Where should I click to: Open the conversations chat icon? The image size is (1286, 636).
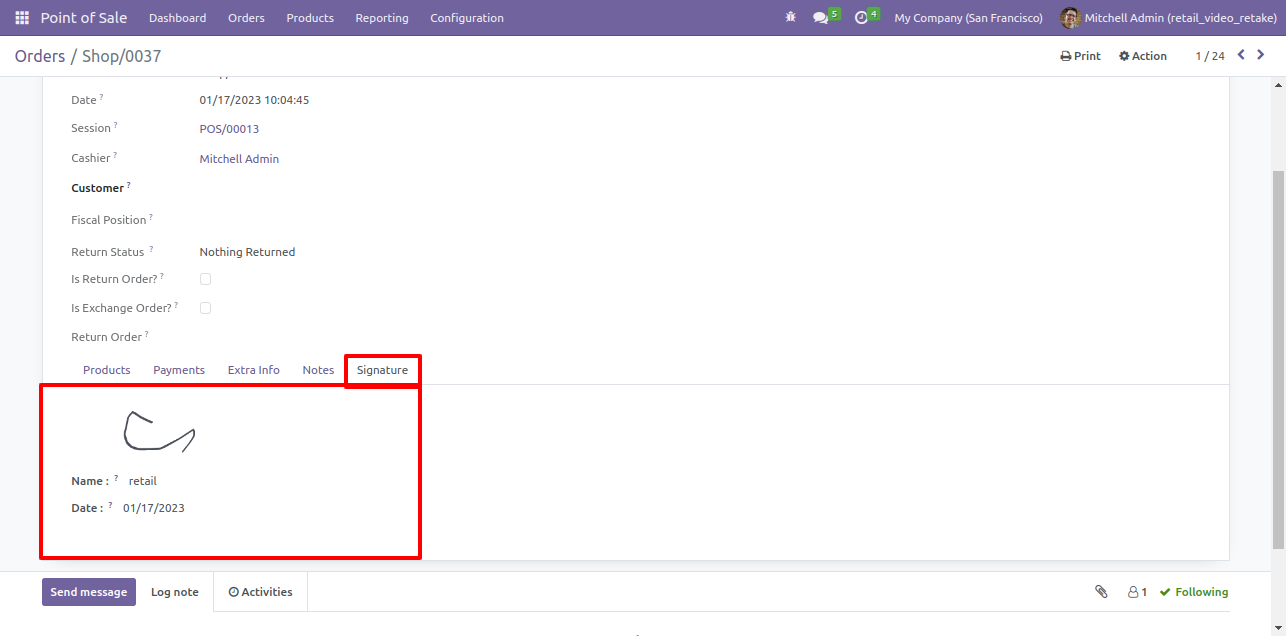pos(821,18)
